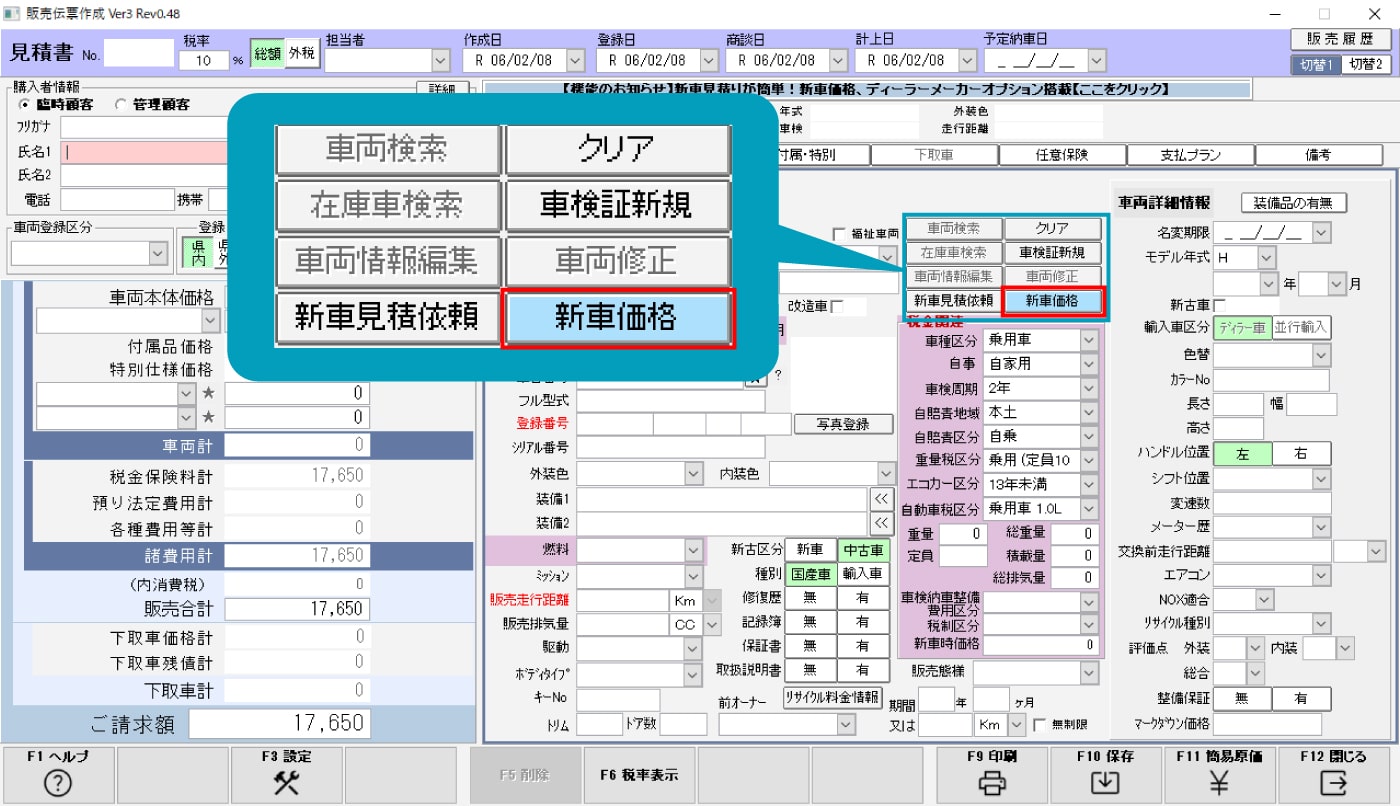
Task: Click the << button beside 装備1
Action: tap(881, 498)
